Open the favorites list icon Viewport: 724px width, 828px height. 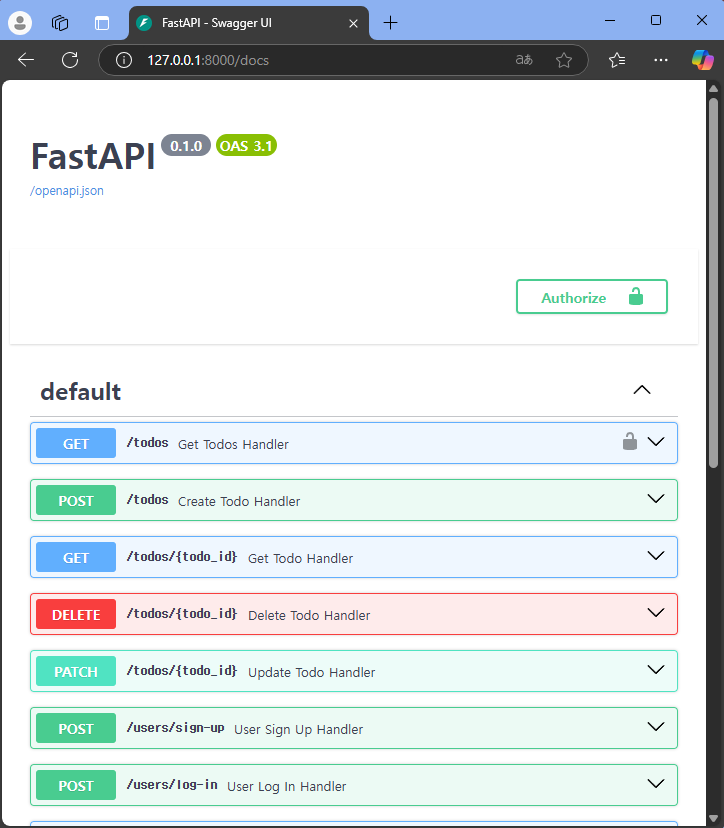click(x=617, y=60)
